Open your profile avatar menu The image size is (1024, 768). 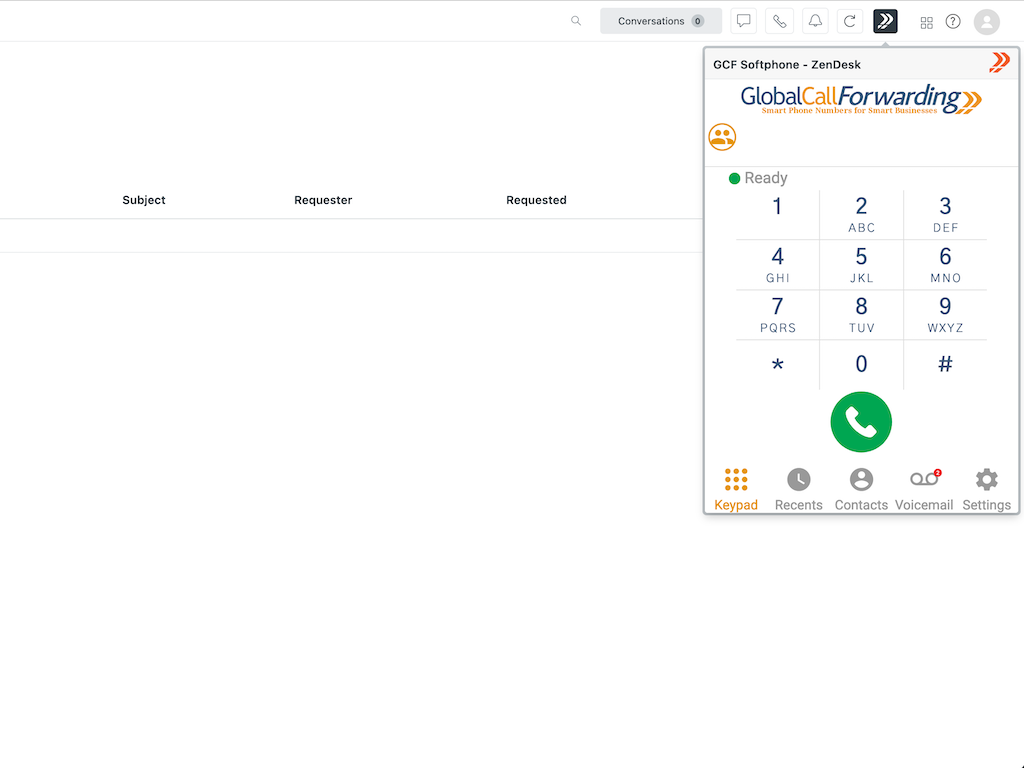pyautogui.click(x=986, y=21)
